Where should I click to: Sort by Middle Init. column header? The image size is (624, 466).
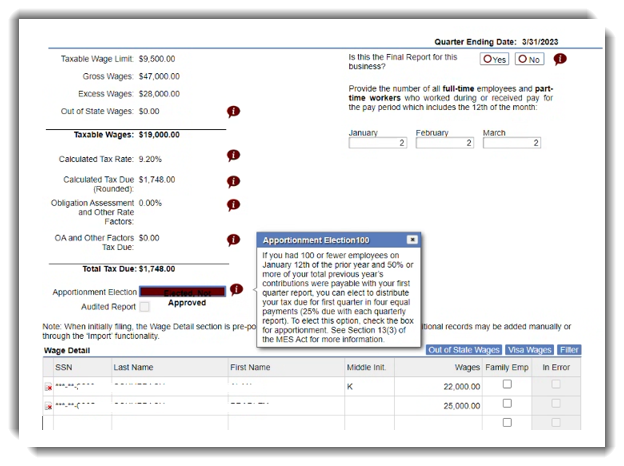pyautogui.click(x=370, y=367)
